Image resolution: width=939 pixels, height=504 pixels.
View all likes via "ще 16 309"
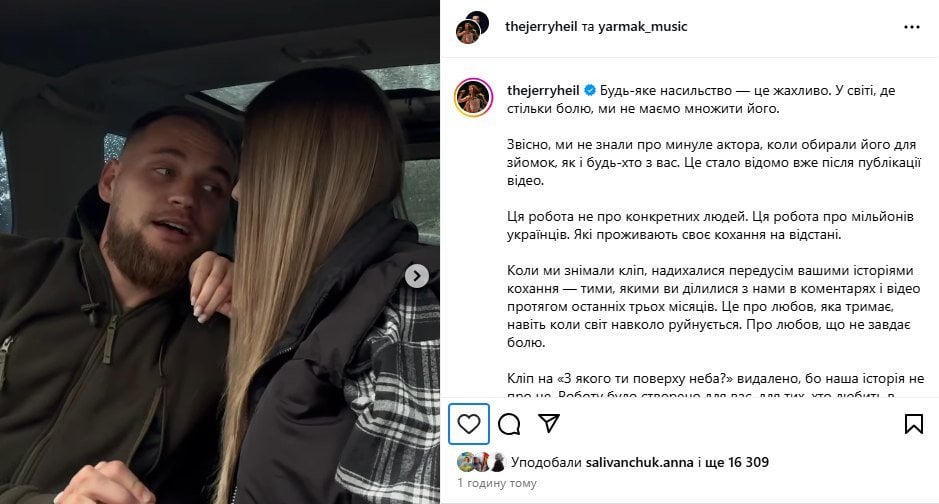(x=737, y=462)
